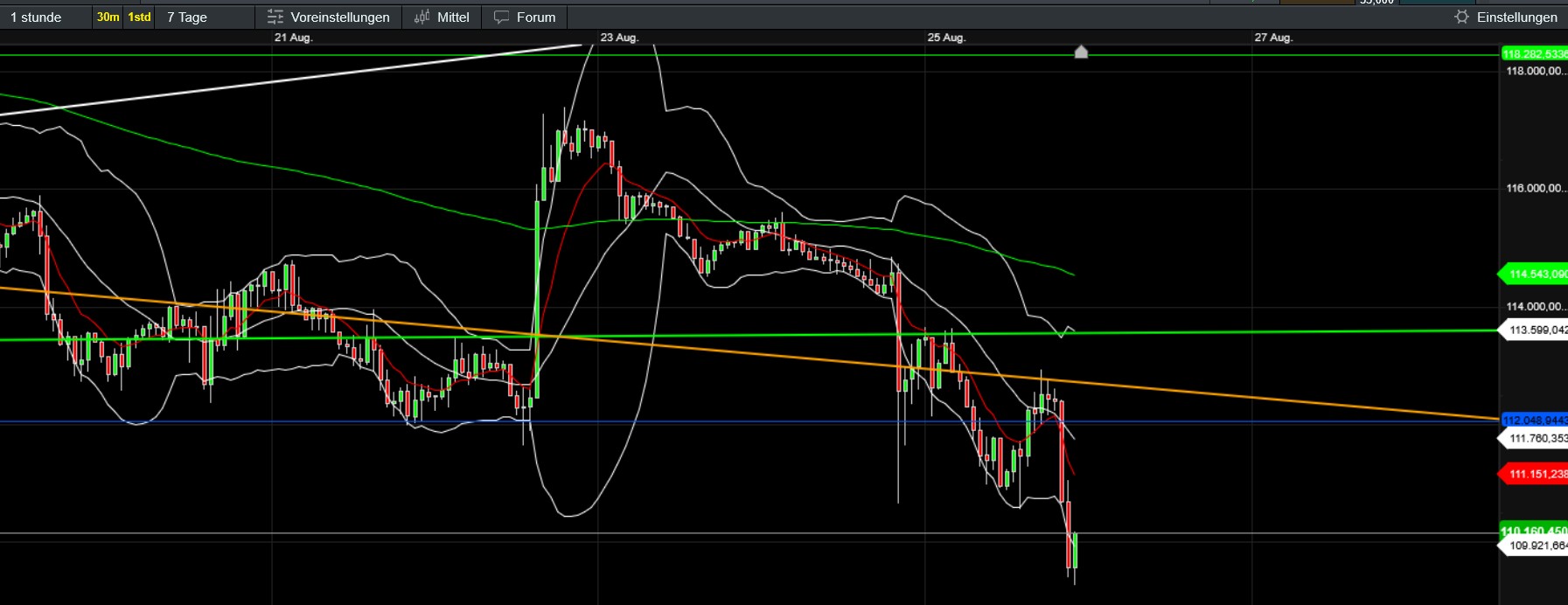Select the 110.160,45 green price label
The height and width of the screenshot is (605, 1568).
[1535, 531]
